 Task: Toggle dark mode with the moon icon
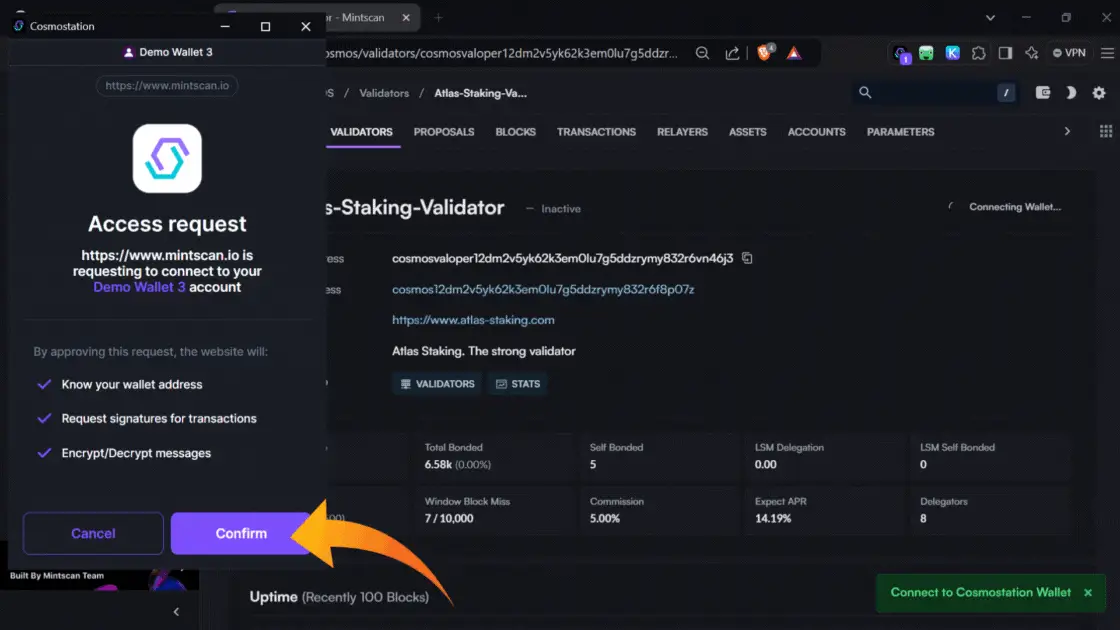point(1071,93)
